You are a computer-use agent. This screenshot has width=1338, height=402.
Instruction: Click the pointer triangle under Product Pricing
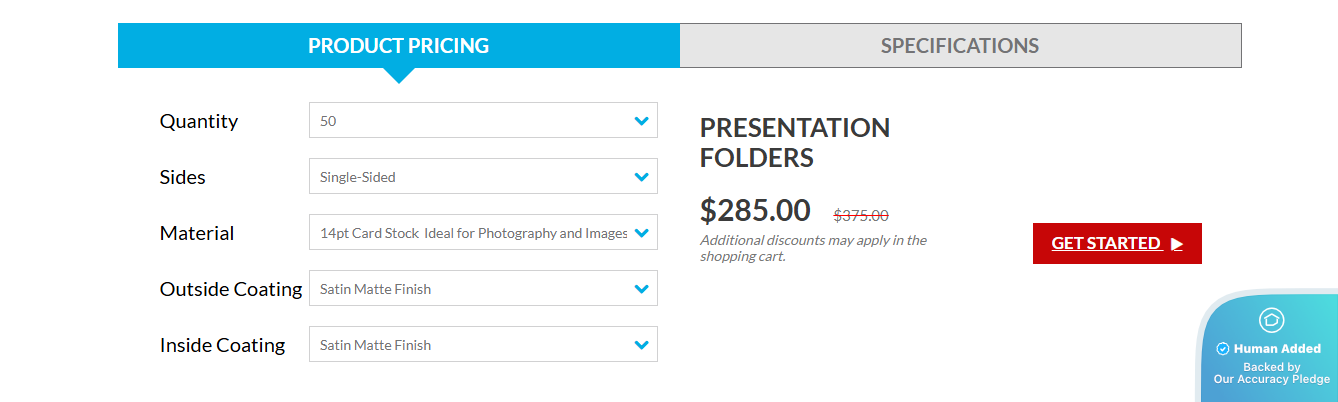[x=398, y=75]
